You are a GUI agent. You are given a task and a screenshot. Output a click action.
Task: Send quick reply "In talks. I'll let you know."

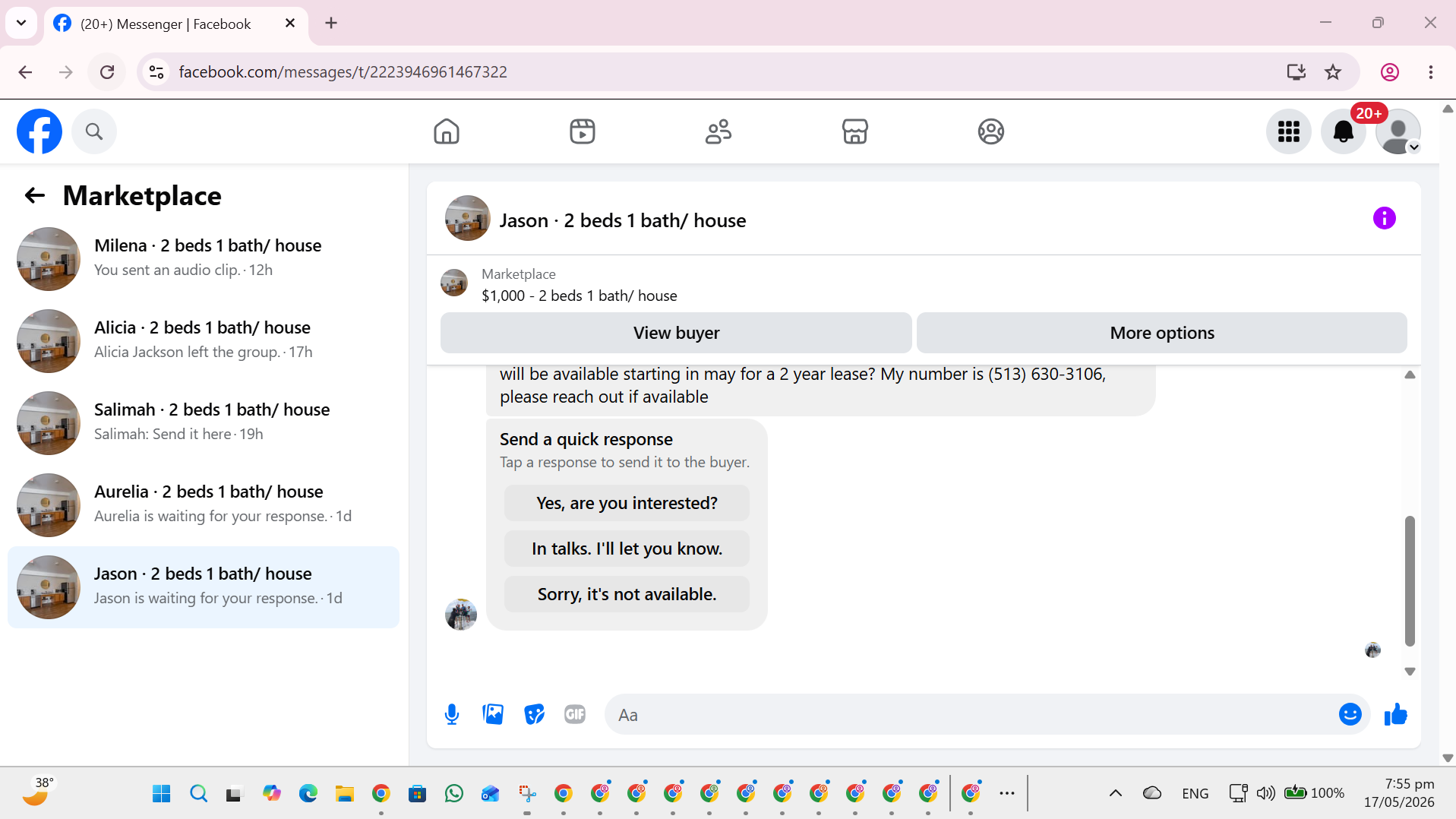click(627, 549)
